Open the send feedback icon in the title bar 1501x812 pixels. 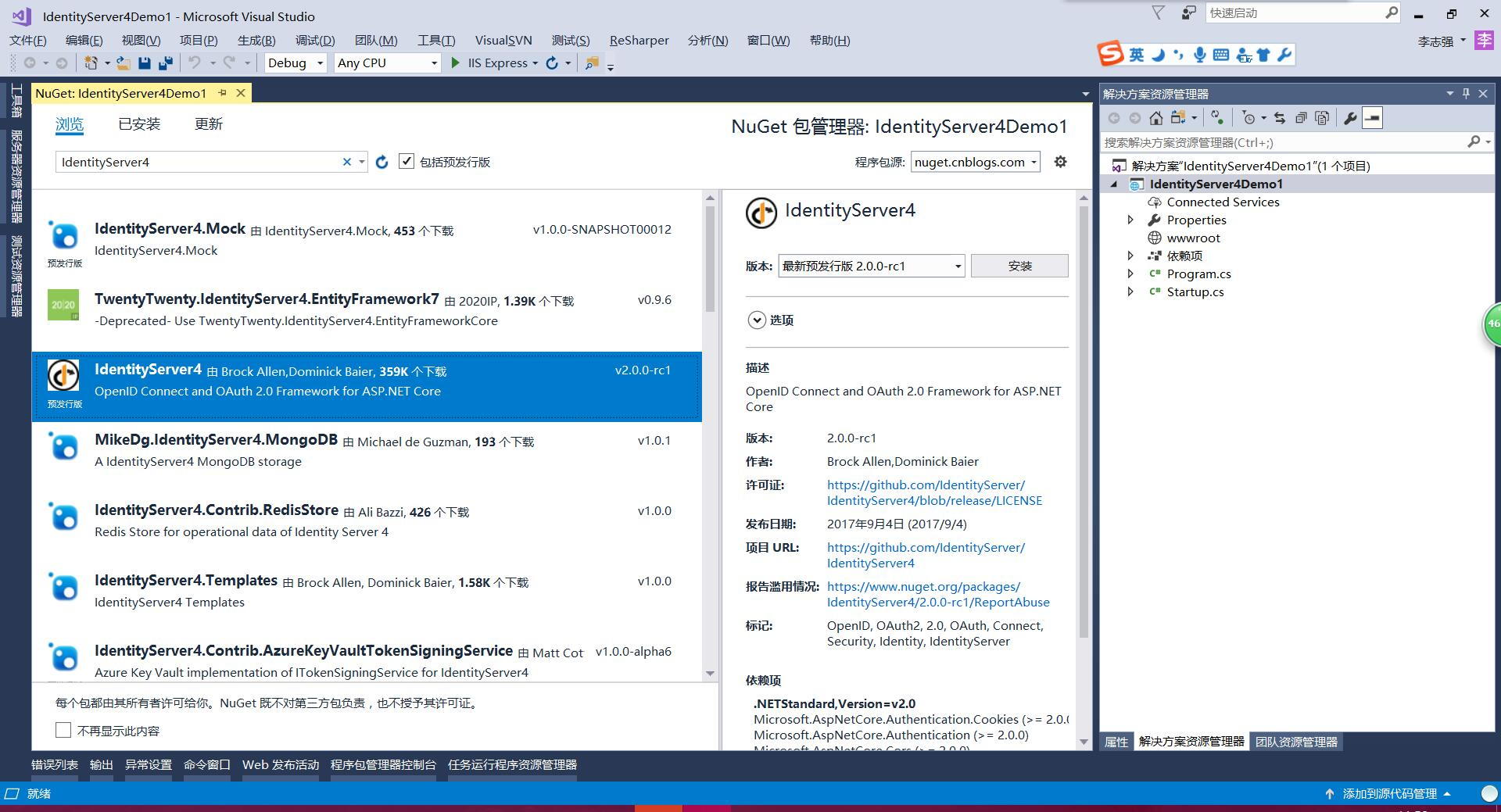point(1189,13)
